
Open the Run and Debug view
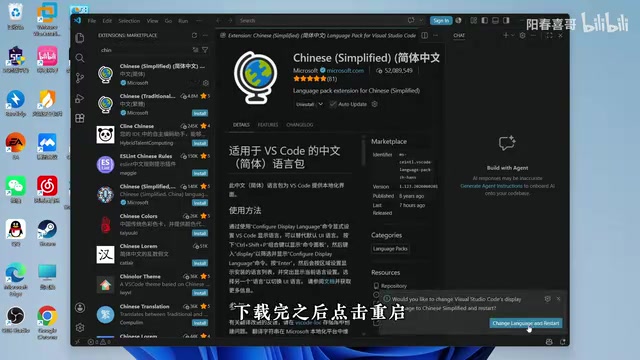[80, 98]
